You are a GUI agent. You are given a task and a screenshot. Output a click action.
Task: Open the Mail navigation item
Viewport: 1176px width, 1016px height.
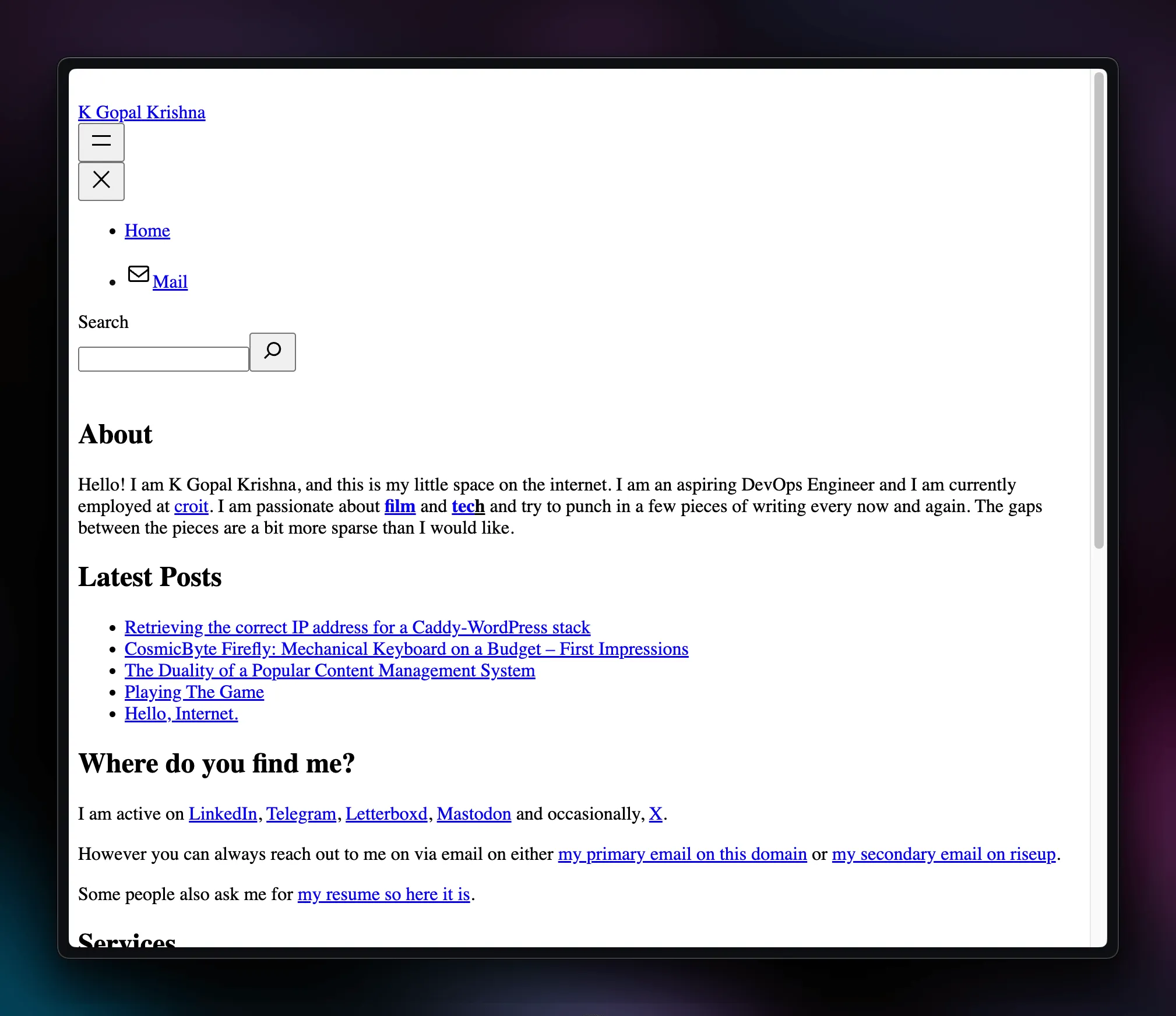pyautogui.click(x=171, y=282)
